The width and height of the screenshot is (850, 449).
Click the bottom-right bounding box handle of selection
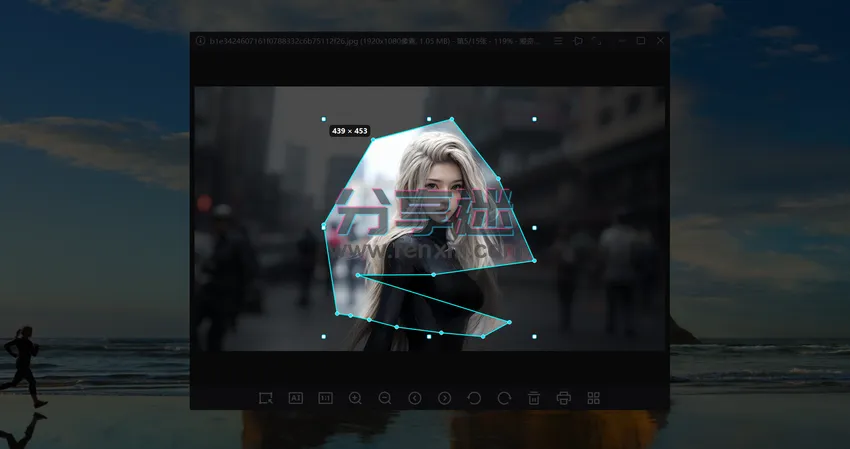(535, 337)
